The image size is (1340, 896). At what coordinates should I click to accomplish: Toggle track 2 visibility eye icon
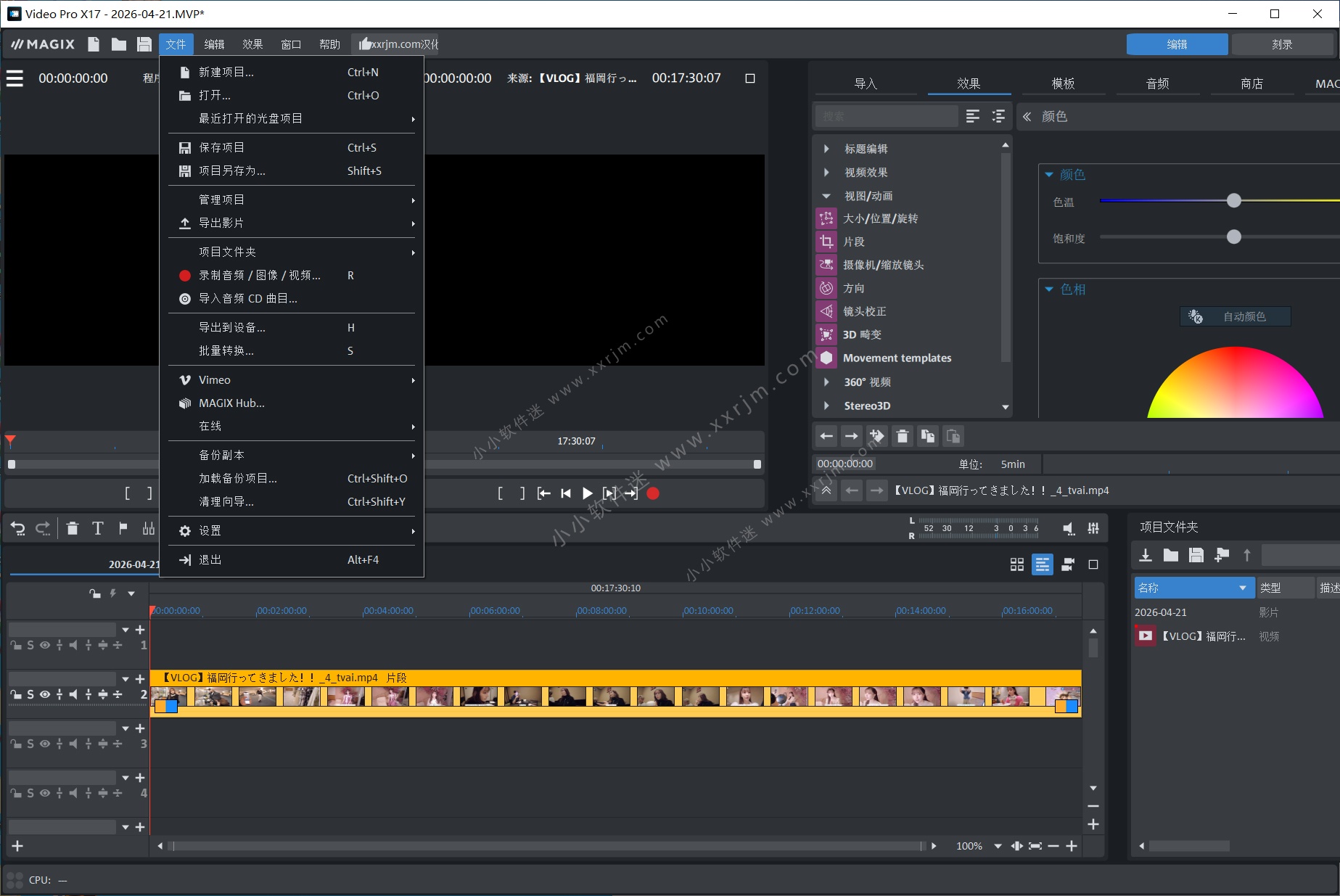point(45,694)
